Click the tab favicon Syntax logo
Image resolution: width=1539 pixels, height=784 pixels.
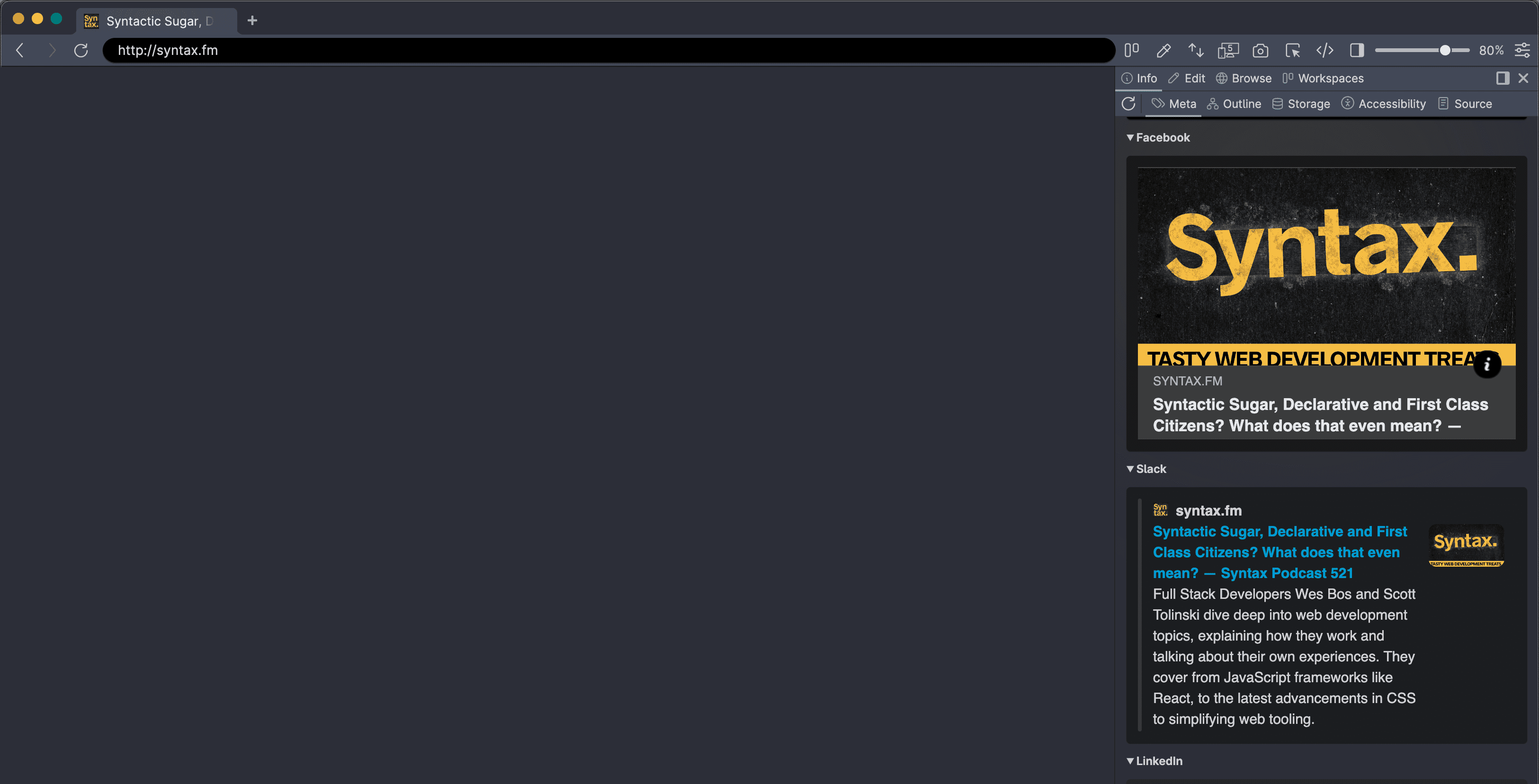[x=91, y=21]
